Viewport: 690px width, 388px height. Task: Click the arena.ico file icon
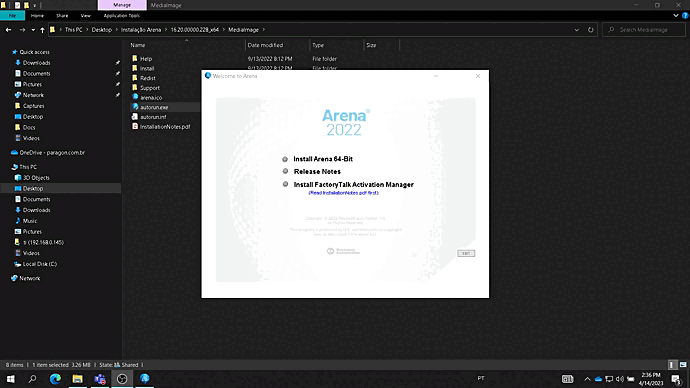[135, 97]
